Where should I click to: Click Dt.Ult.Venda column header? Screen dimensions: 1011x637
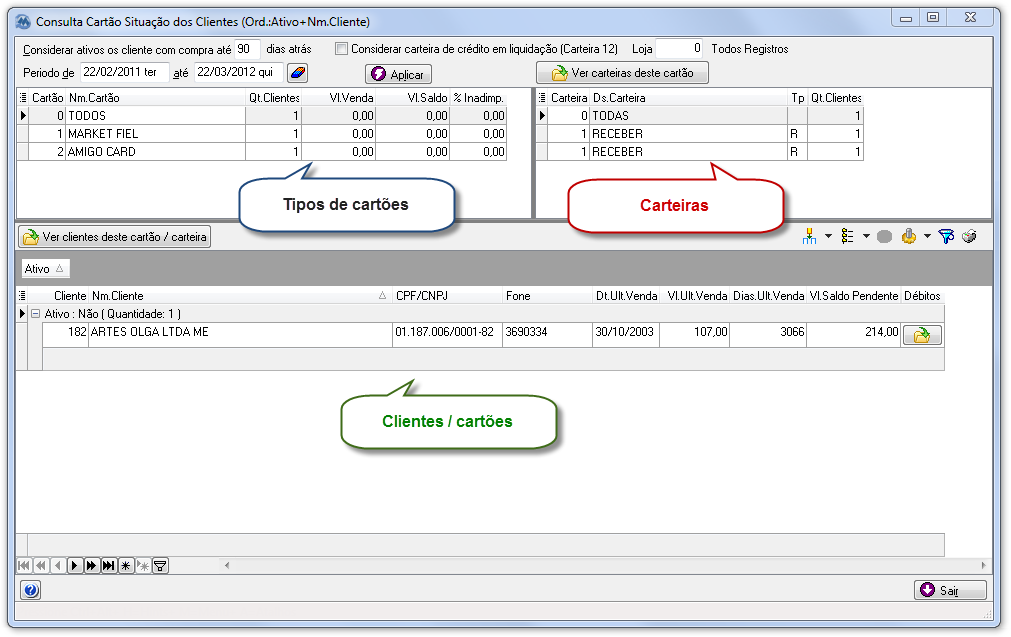[625, 296]
